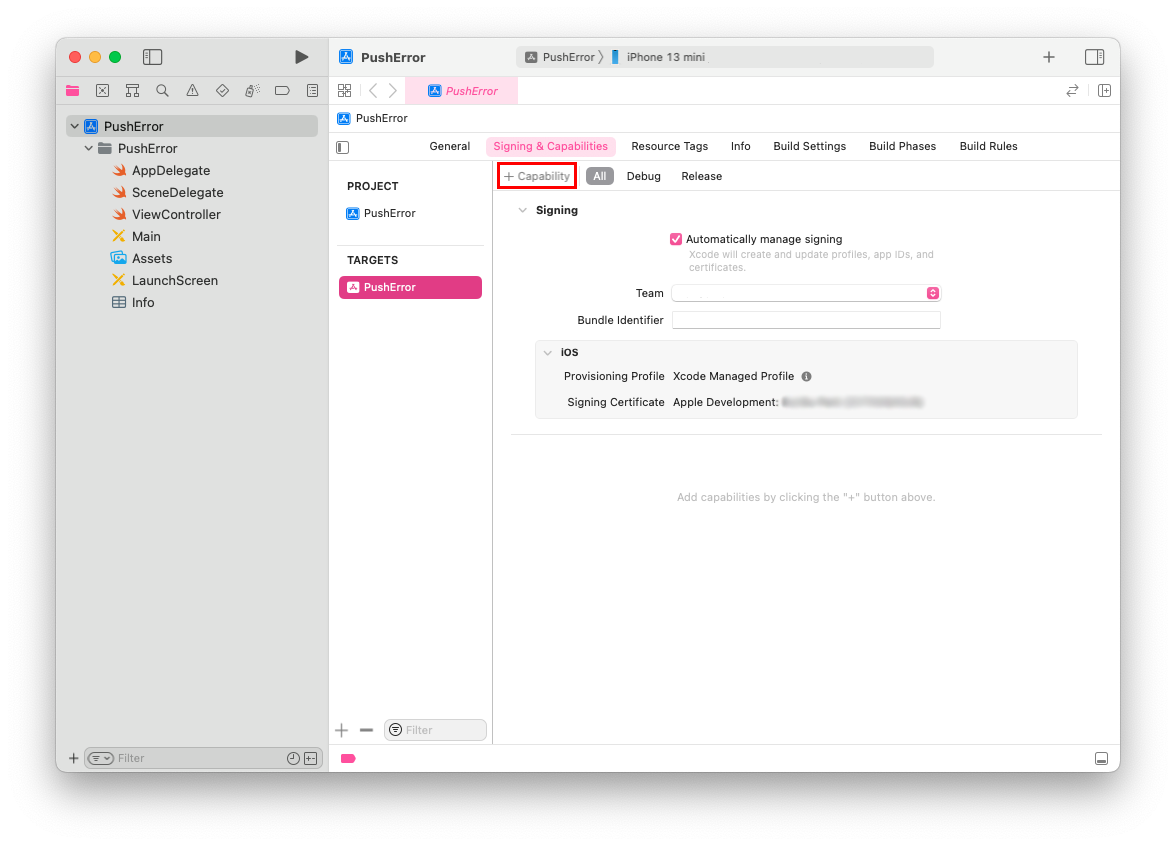This screenshot has width=1176, height=846.
Task: Toggle the inspector panel on the right
Action: pyautogui.click(x=1094, y=57)
